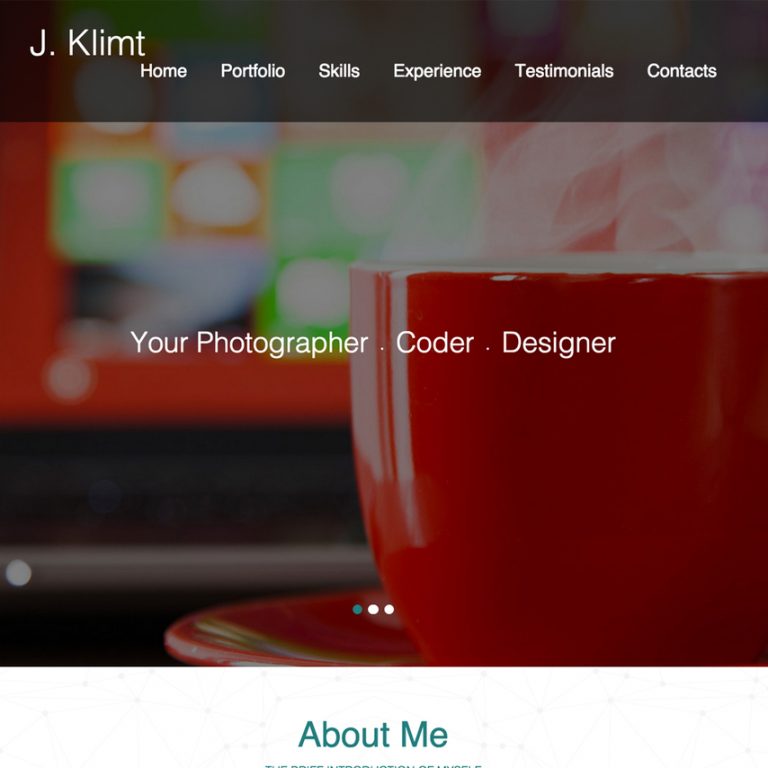Select the third carousel indicator dot
This screenshot has height=768, width=768.
[x=389, y=609]
